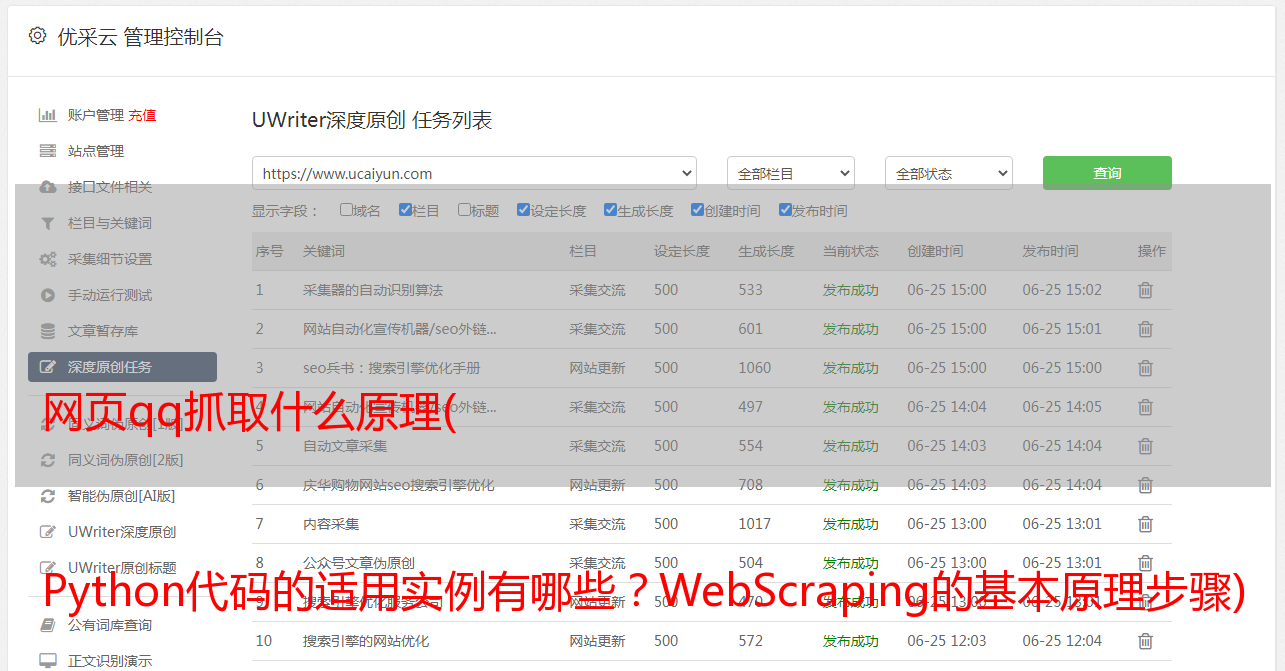This screenshot has height=671, width=1285.
Task: Open 账户管理 in the sidebar
Action: 96,115
